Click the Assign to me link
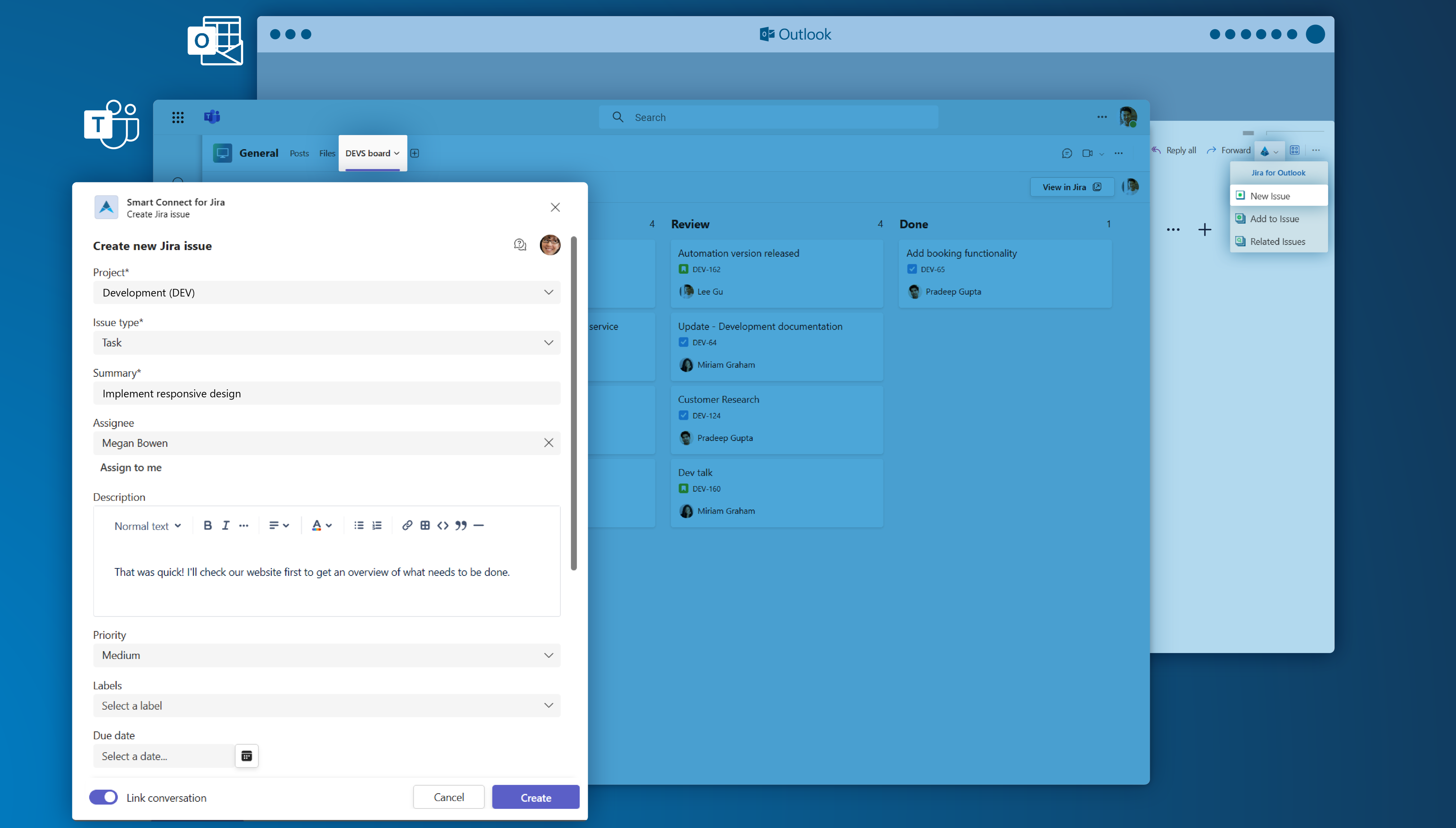This screenshot has height=828, width=1456. pos(131,467)
